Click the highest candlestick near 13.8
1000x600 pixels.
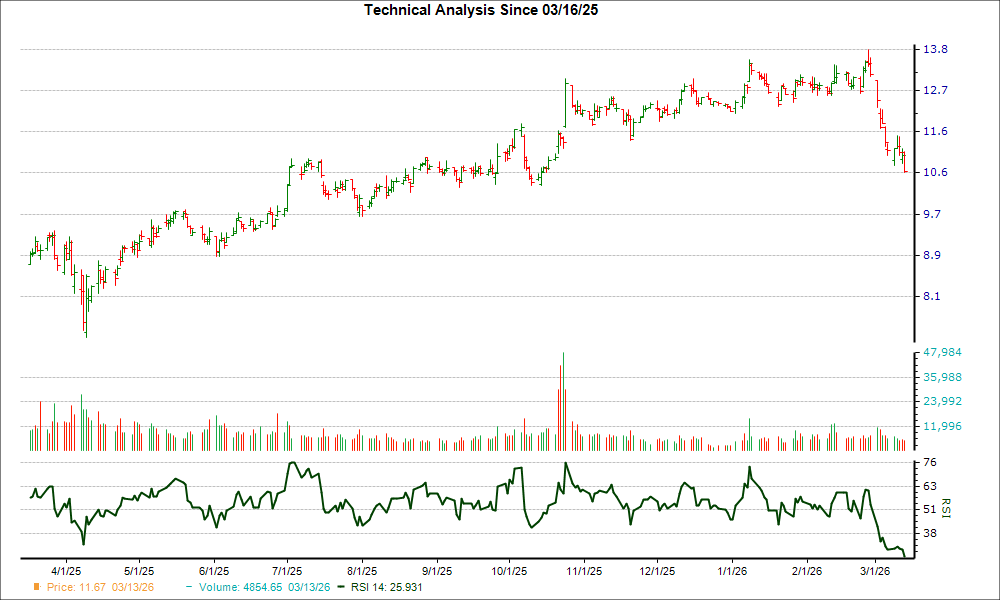pos(868,55)
